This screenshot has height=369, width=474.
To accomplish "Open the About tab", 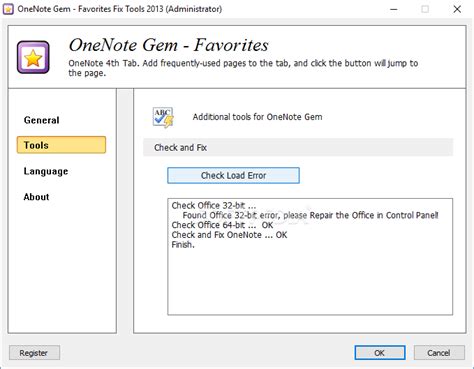I will tap(36, 197).
